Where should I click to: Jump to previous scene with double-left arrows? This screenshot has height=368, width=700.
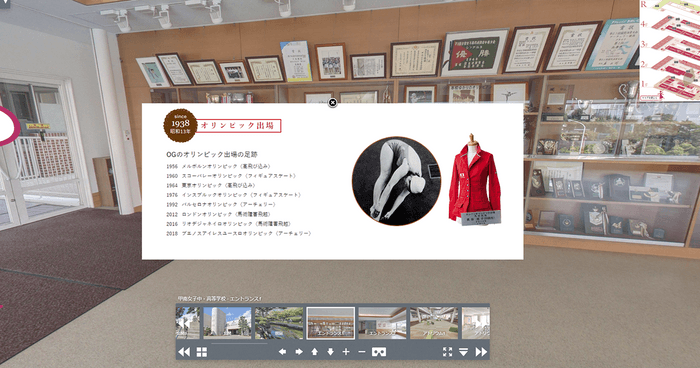[184, 352]
